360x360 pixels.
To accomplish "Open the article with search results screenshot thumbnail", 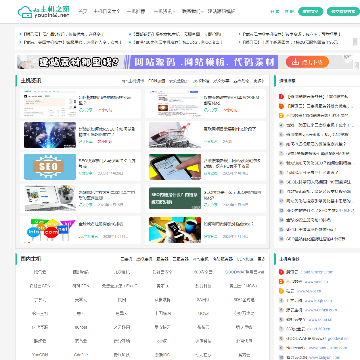I will click(x=175, y=103).
